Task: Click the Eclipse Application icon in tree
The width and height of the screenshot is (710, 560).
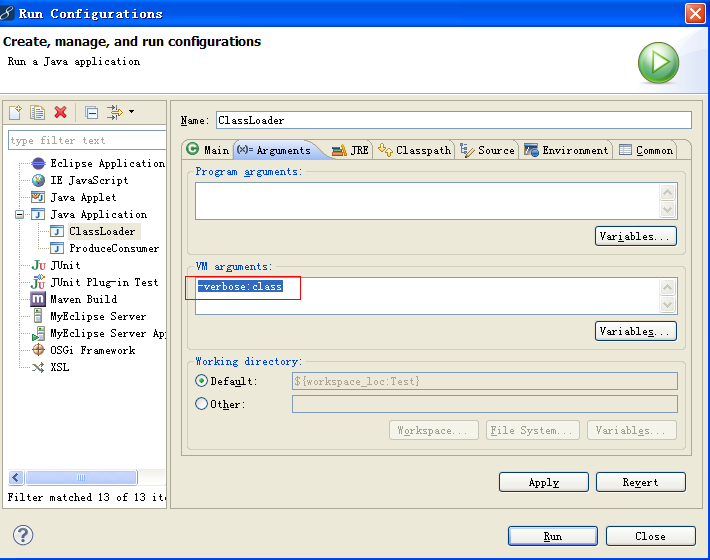Action: (38, 163)
